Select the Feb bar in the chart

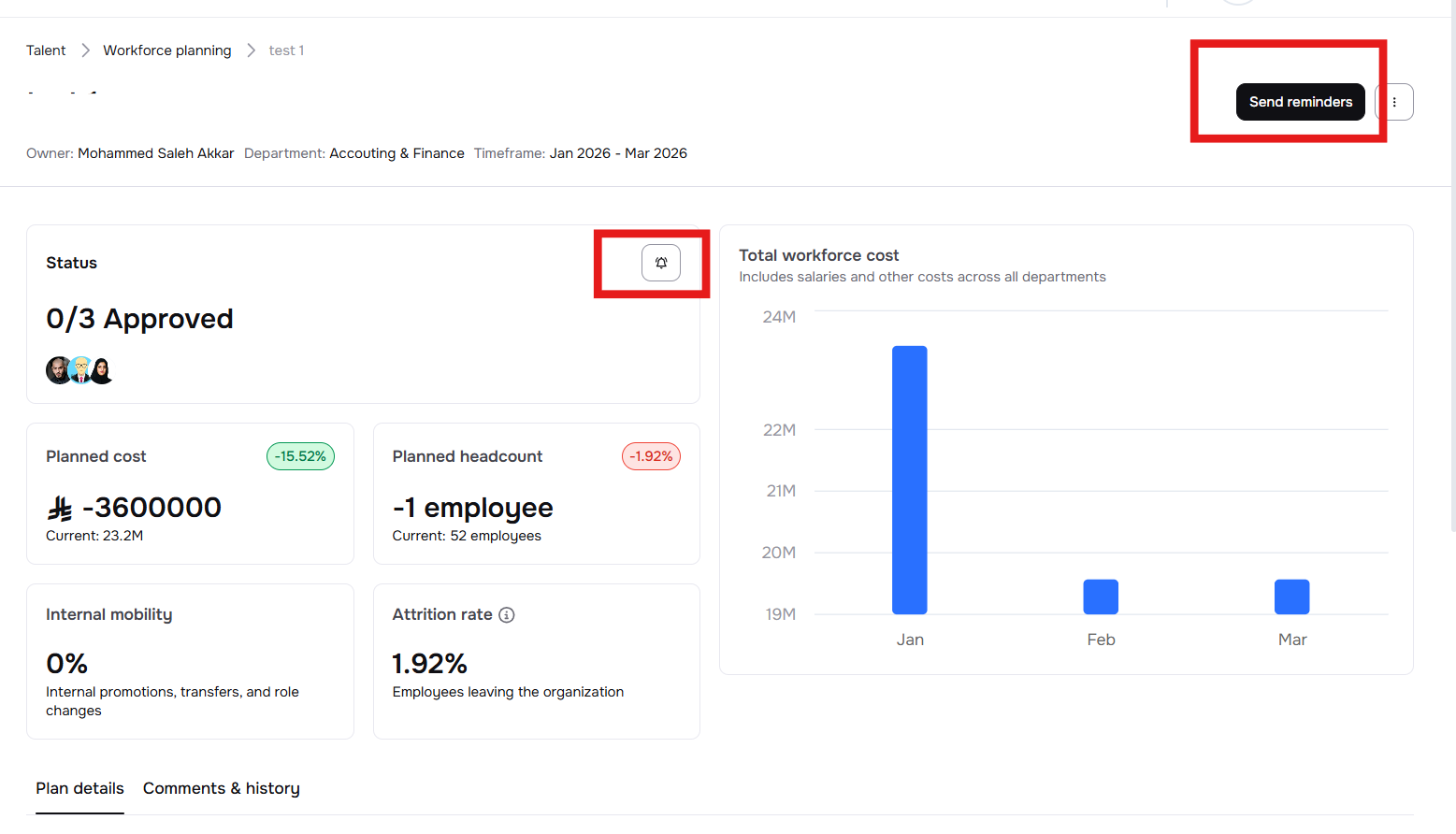[1100, 597]
